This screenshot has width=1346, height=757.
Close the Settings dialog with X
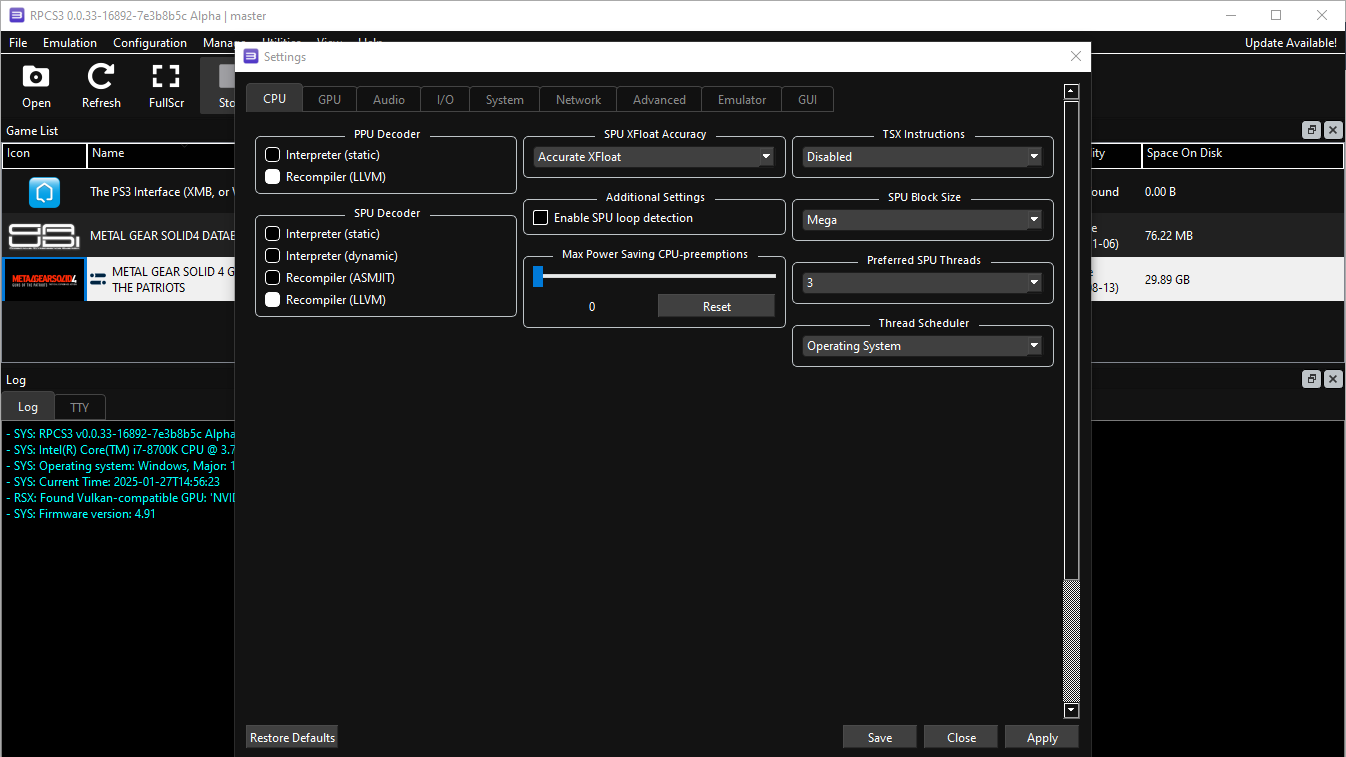pos(1076,57)
